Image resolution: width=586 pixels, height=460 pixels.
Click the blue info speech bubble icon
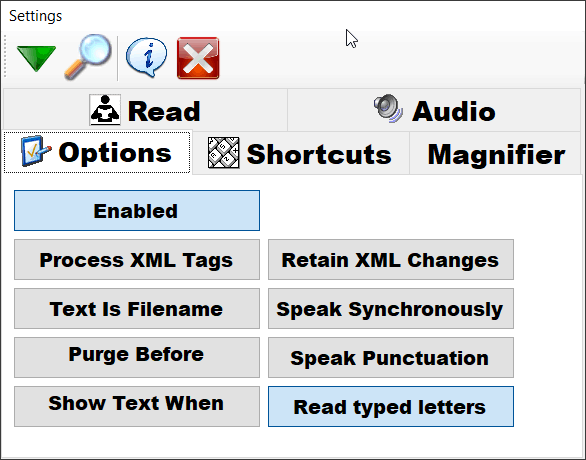[x=146, y=57]
